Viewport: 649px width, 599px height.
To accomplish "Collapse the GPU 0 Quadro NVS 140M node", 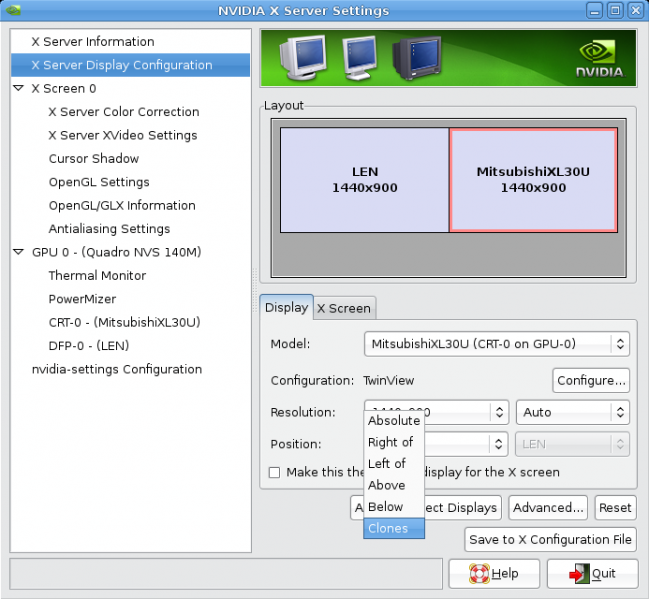I will point(18,252).
